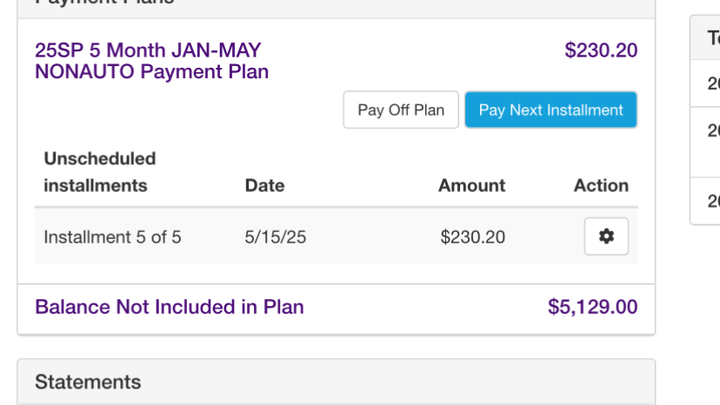Expand the Statements panel header
The image size is (720, 405).
tap(336, 382)
